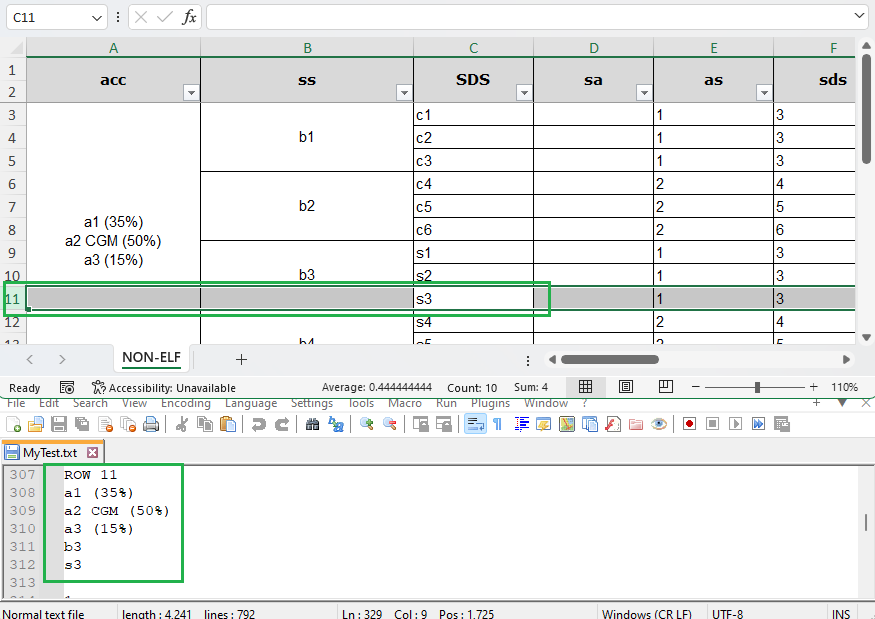Save all open documents
The height and width of the screenshot is (619, 875).
[x=80, y=423]
